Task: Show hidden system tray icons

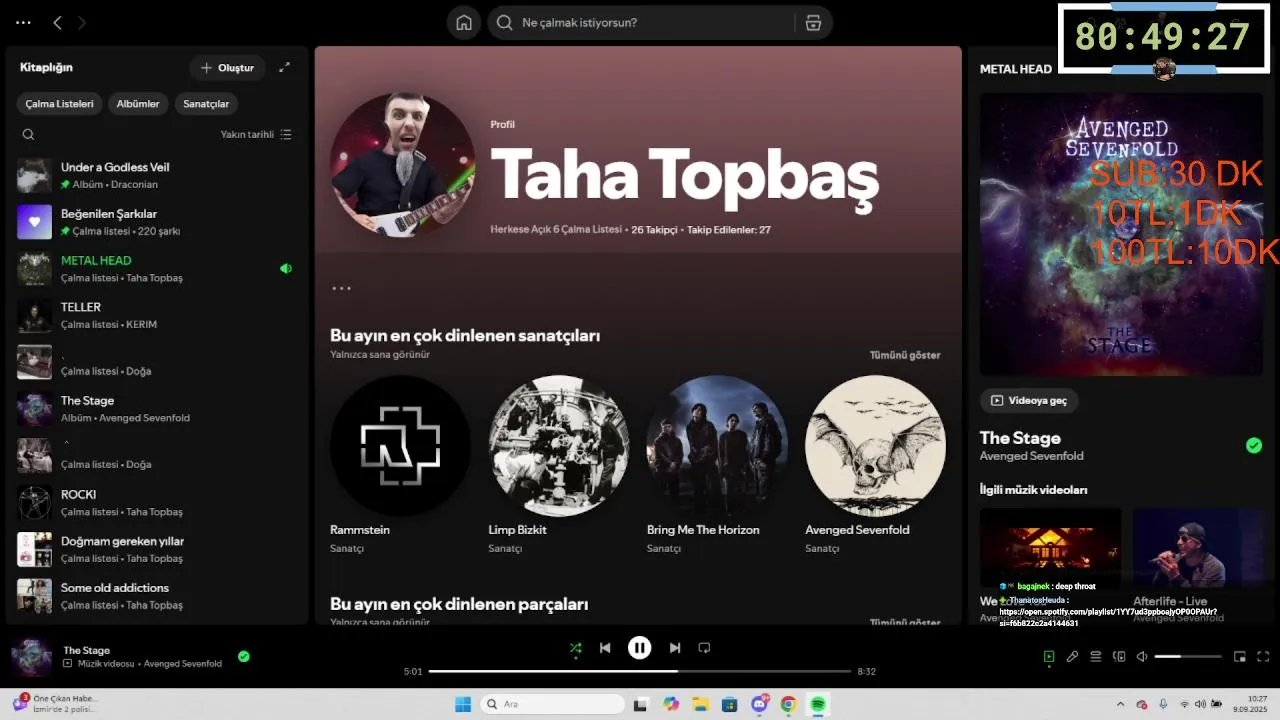Action: tap(1120, 704)
